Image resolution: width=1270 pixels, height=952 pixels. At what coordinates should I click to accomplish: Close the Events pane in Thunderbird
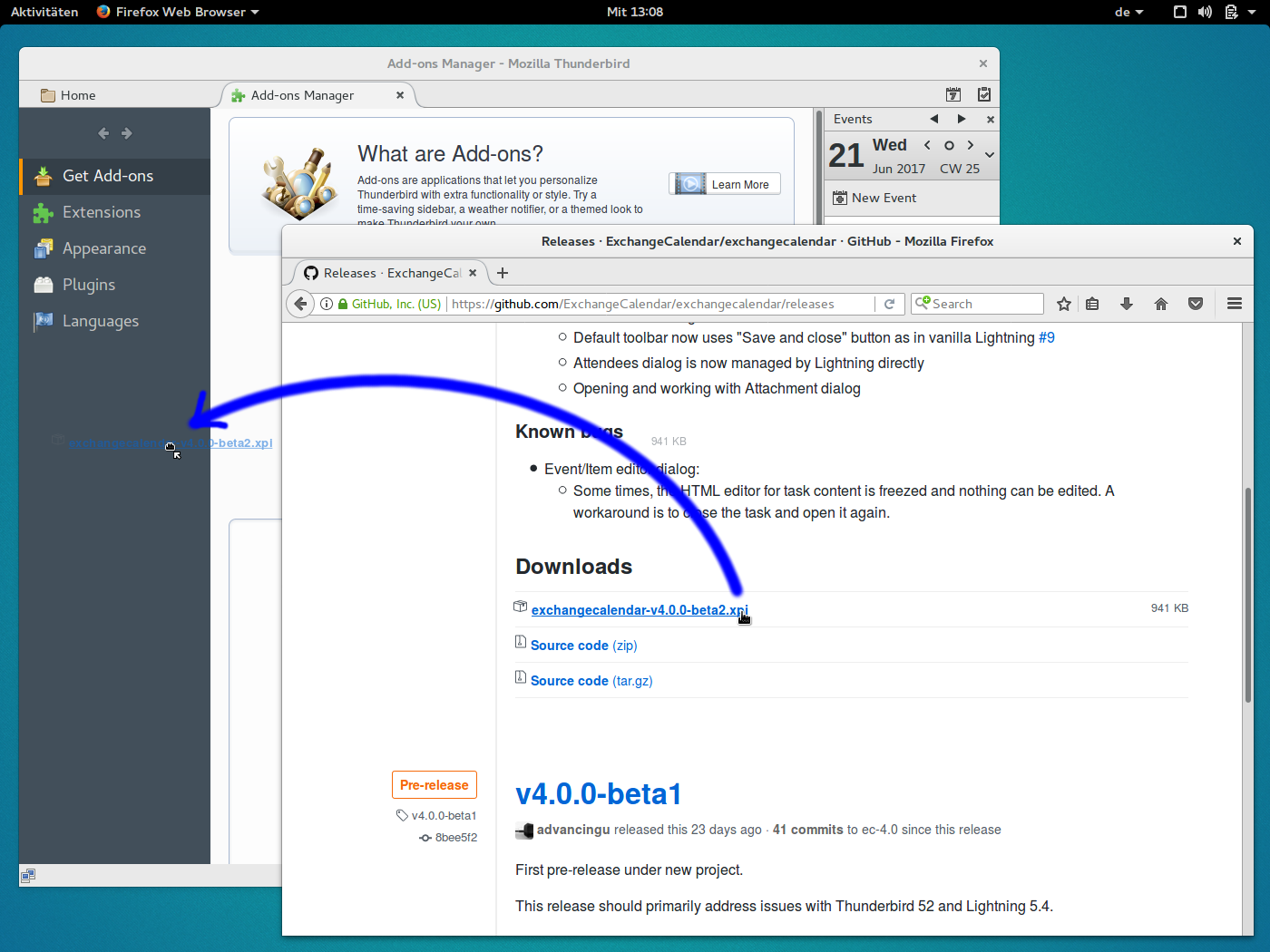pos(991,120)
